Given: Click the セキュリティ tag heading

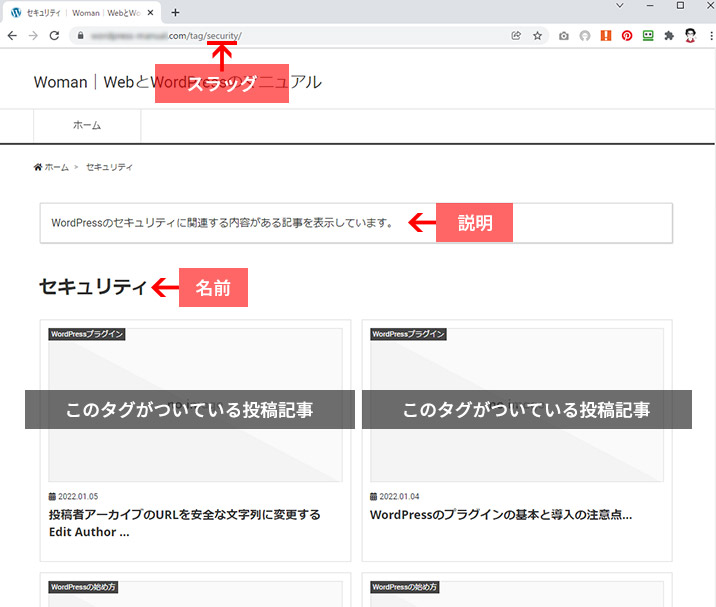Looking at the screenshot, I should (93, 287).
